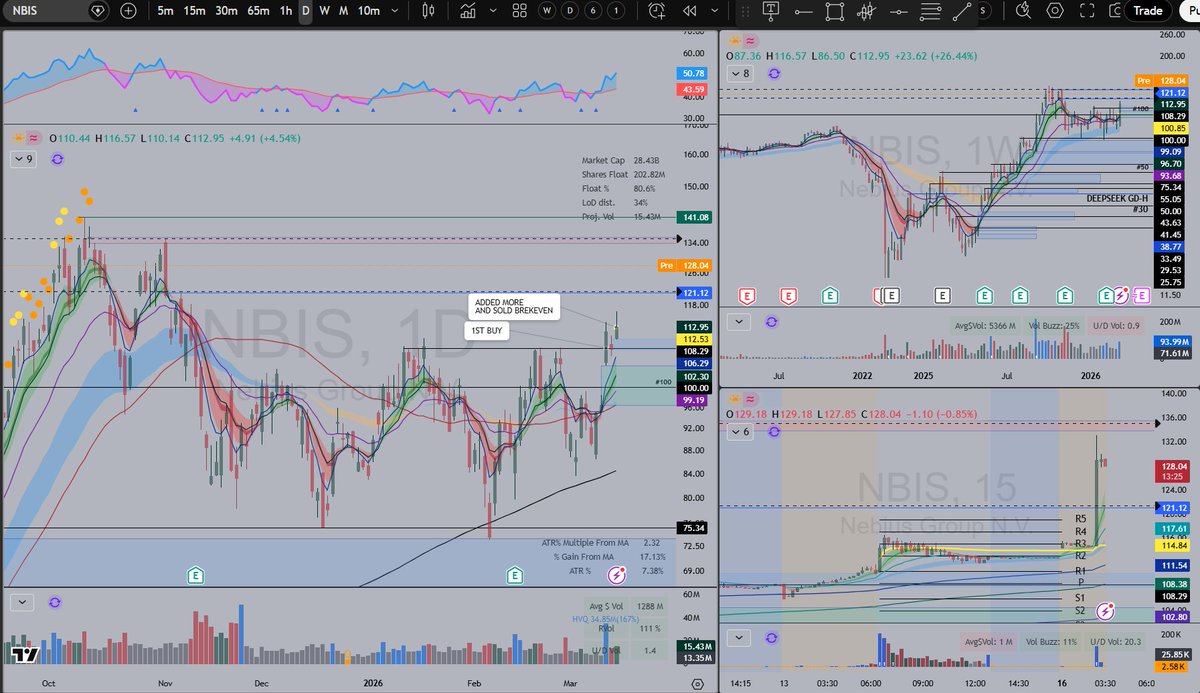Viewport: 1200px width, 693px height.
Task: Open quick search lightning magnifier icon
Action: (1023, 11)
